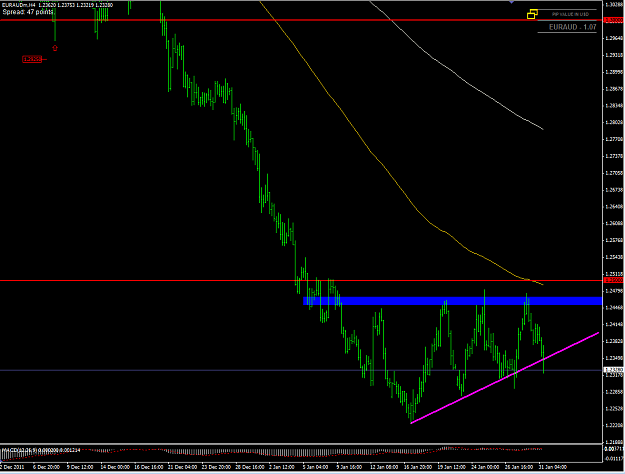Click the '9 Dec 12:00' time label
The image size is (625, 474).
coord(80,467)
